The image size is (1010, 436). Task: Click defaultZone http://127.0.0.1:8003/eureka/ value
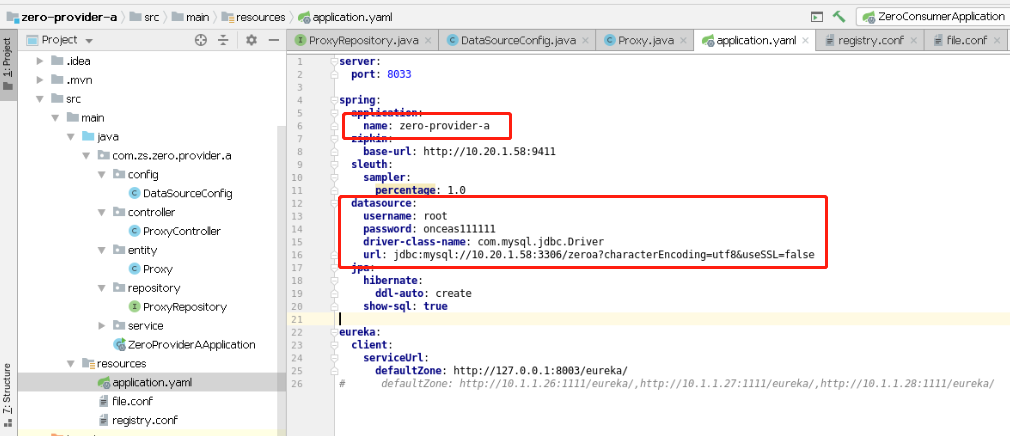(540, 371)
